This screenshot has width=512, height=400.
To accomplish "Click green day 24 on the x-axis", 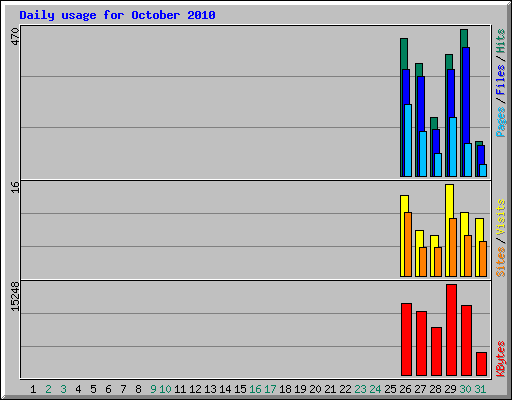I will point(375,389).
